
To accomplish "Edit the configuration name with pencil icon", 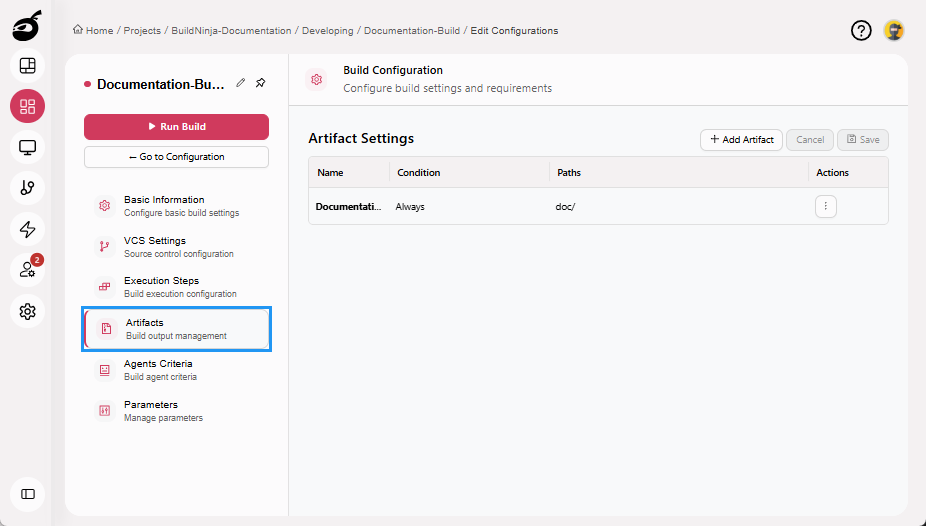I will tap(241, 84).
